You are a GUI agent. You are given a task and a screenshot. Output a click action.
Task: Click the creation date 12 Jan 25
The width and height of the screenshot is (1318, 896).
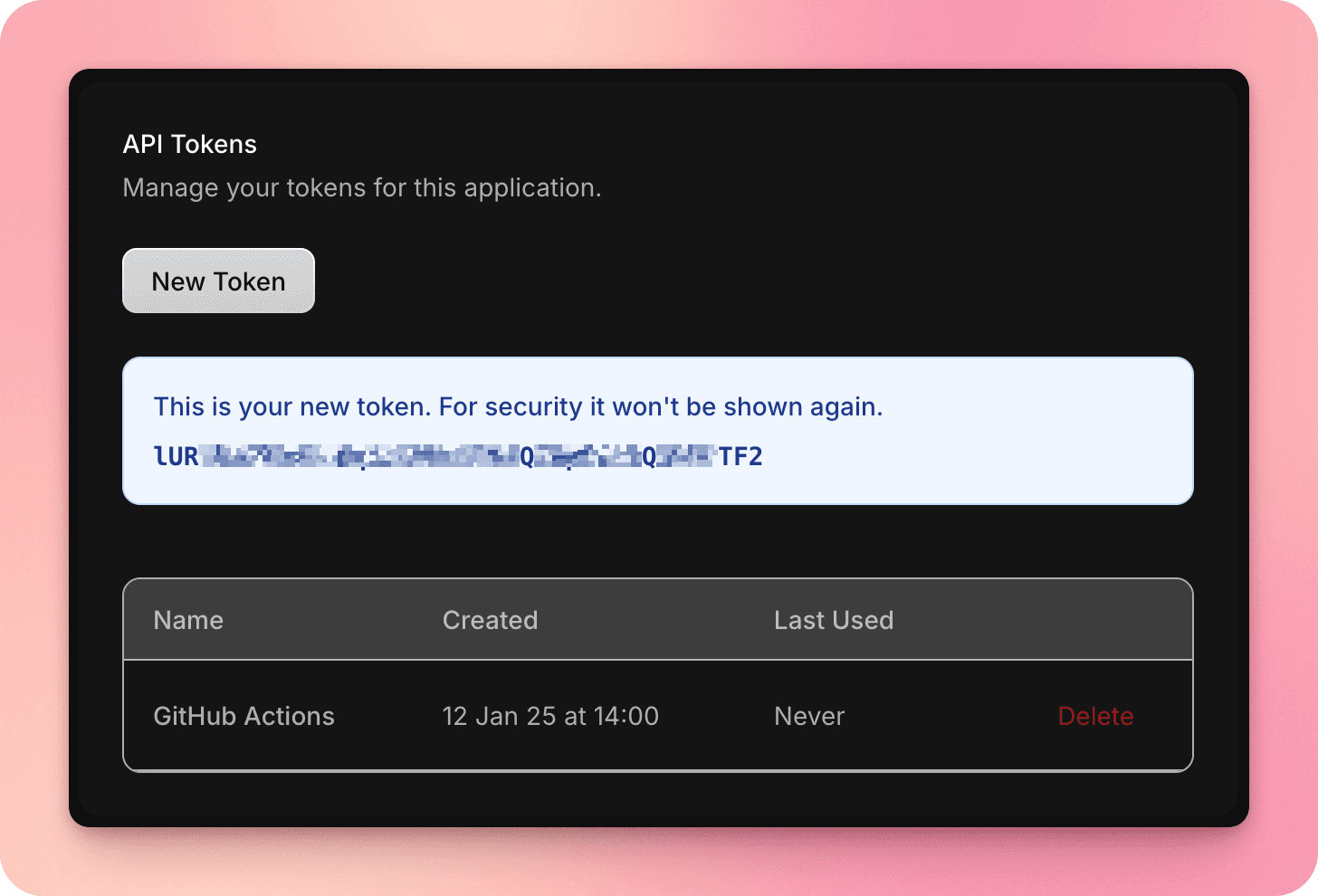point(550,716)
